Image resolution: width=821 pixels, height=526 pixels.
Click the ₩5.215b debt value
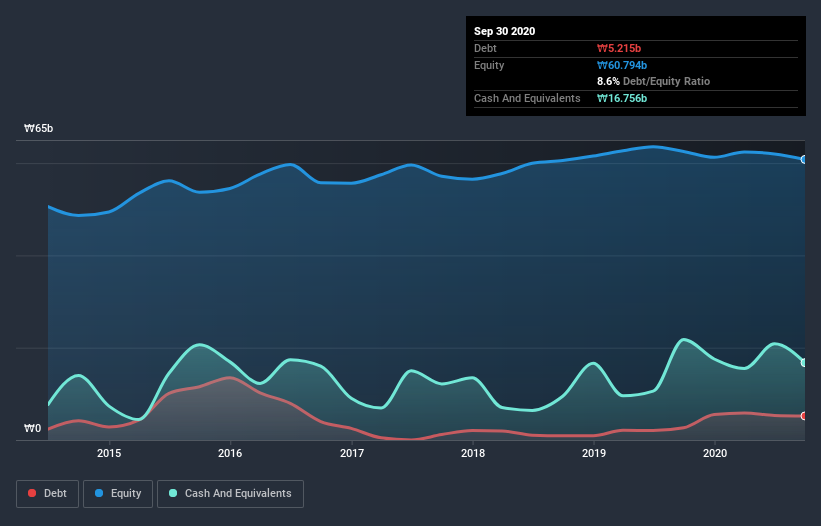click(619, 49)
